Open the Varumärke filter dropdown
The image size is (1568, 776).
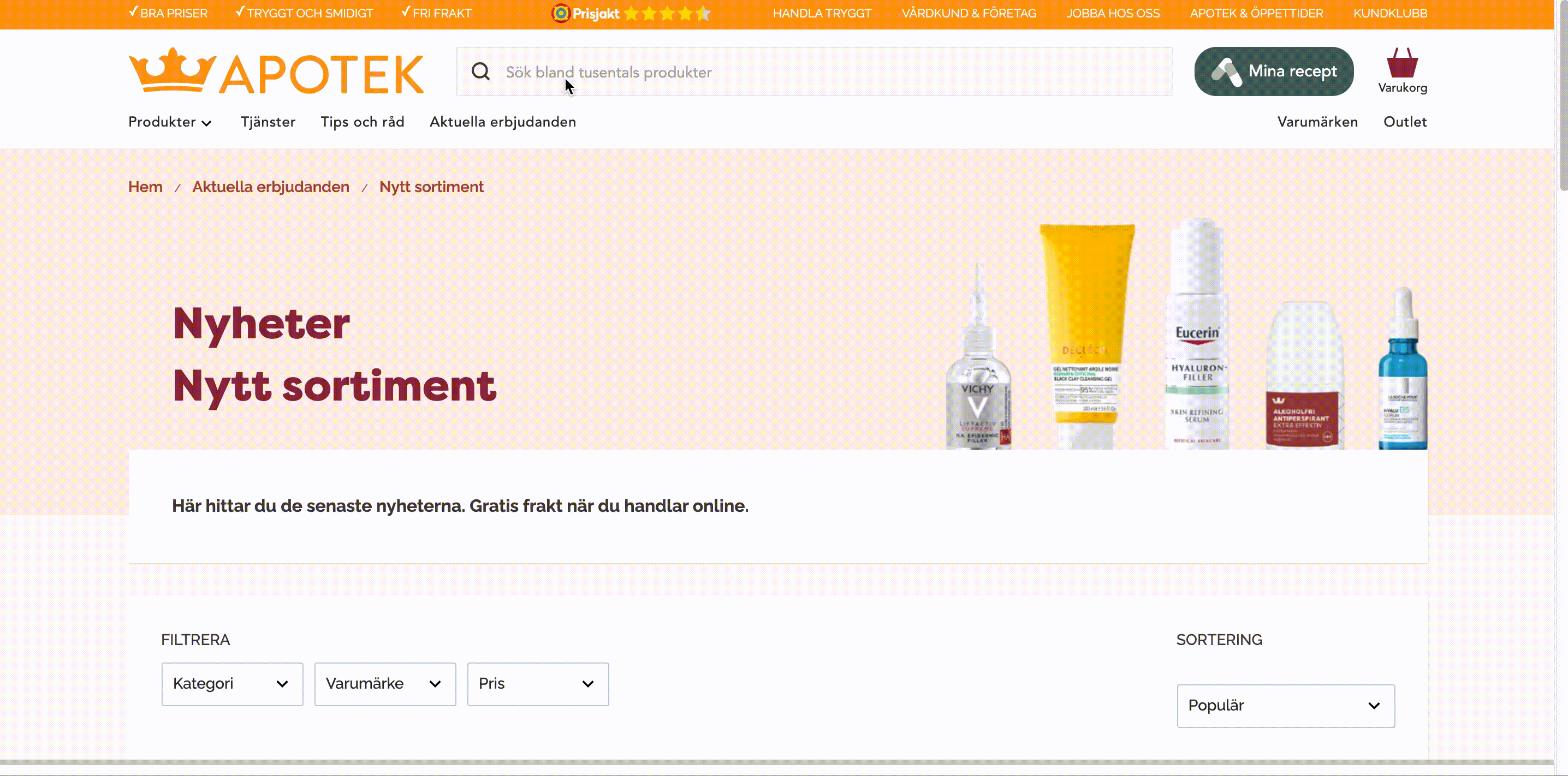click(385, 684)
